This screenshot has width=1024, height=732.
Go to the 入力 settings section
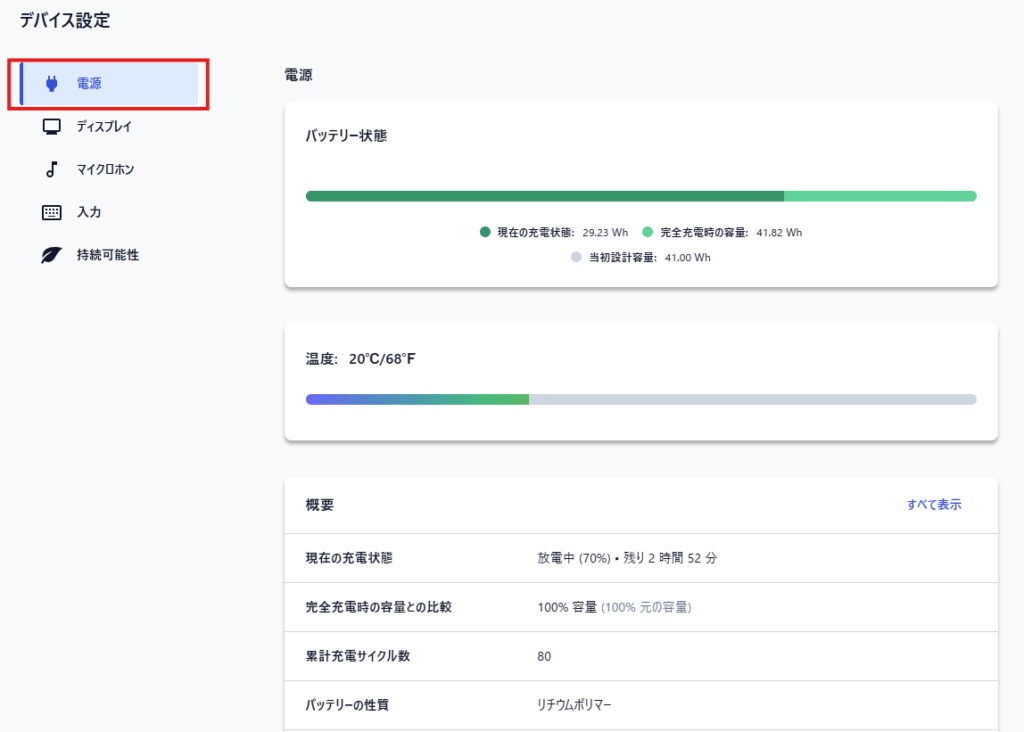tap(89, 213)
